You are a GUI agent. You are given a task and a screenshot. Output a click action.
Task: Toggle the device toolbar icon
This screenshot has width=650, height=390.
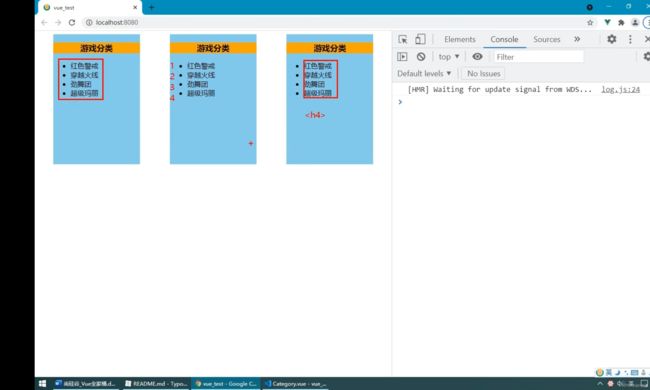[420, 39]
